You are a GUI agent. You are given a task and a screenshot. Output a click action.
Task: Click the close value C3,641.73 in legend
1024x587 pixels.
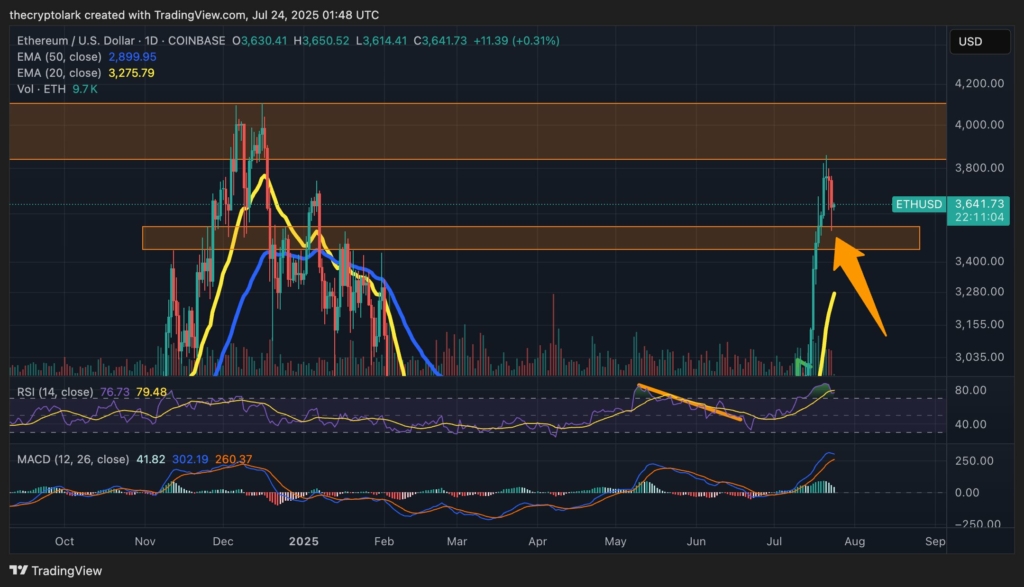440,40
